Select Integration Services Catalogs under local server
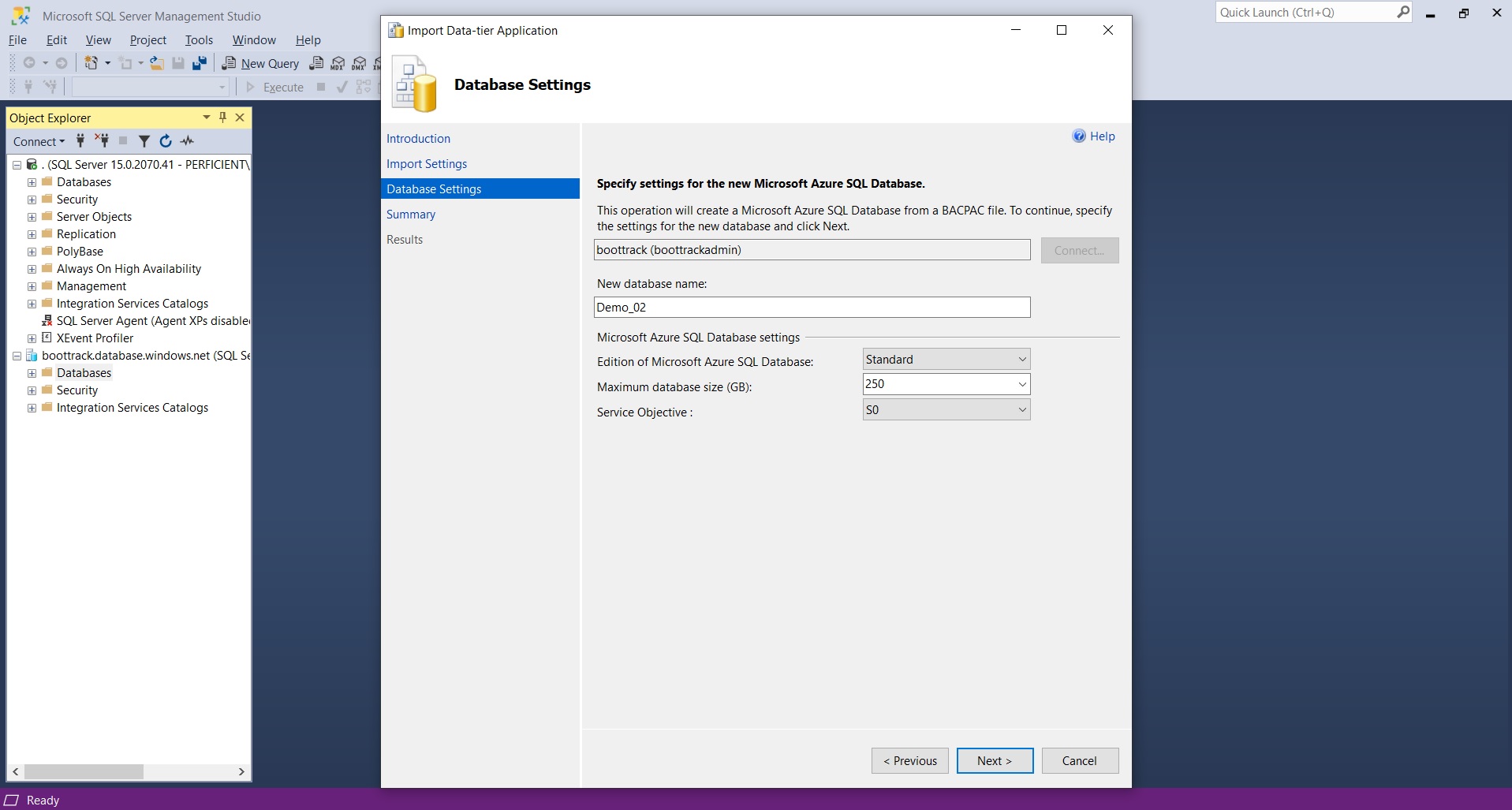The image size is (1512, 810). coord(133,304)
